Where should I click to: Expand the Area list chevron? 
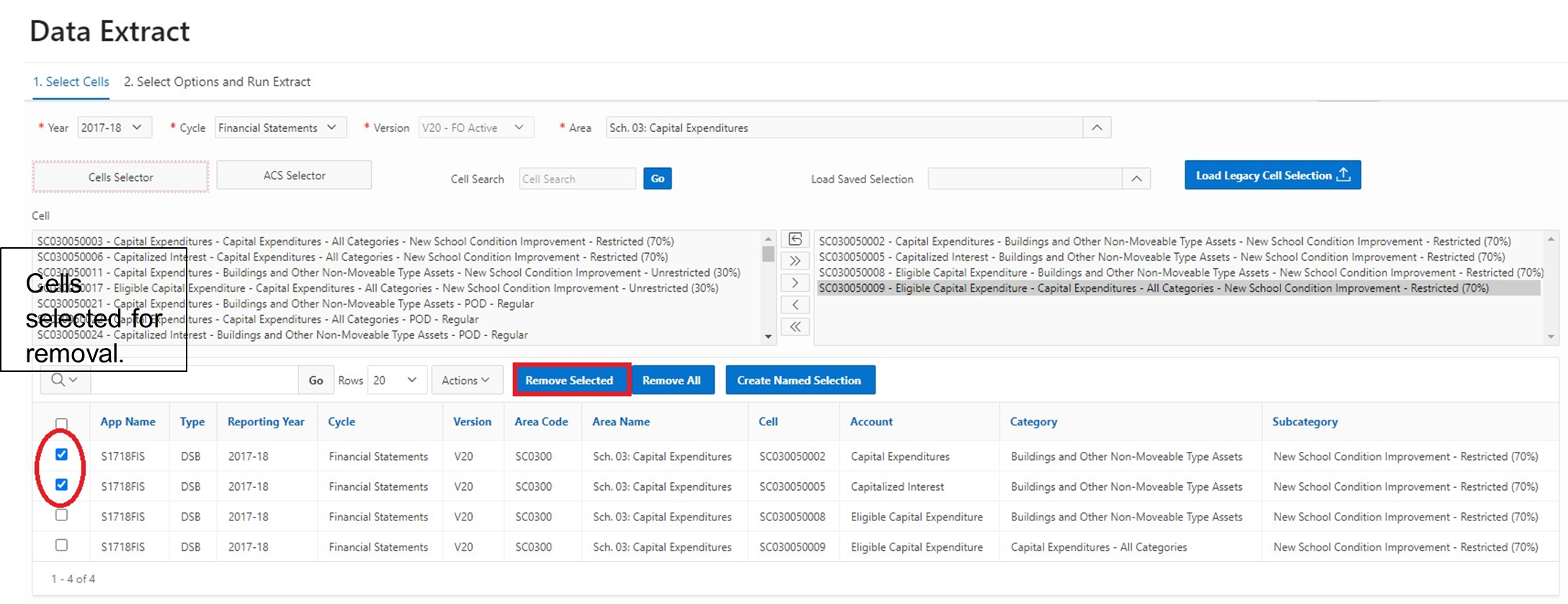(x=1096, y=128)
